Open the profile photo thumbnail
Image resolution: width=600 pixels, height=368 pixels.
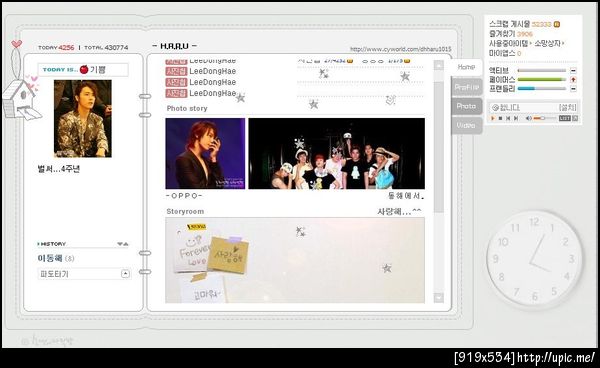point(83,118)
